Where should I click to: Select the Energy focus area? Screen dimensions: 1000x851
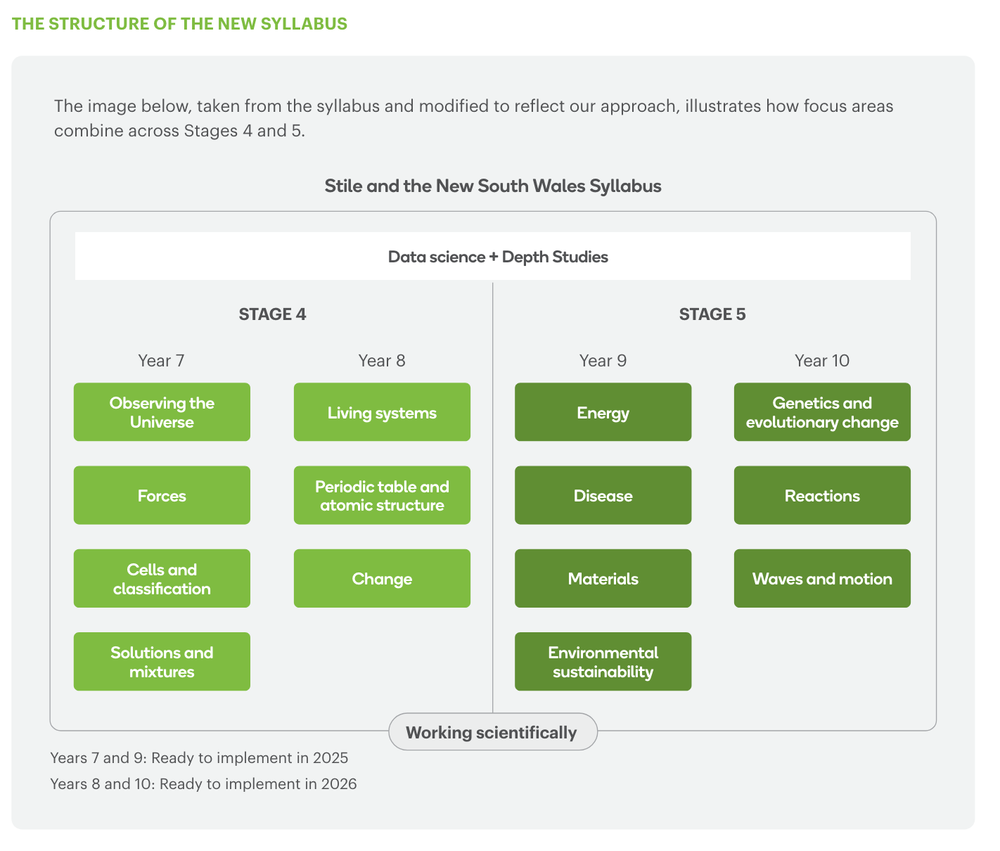603,412
